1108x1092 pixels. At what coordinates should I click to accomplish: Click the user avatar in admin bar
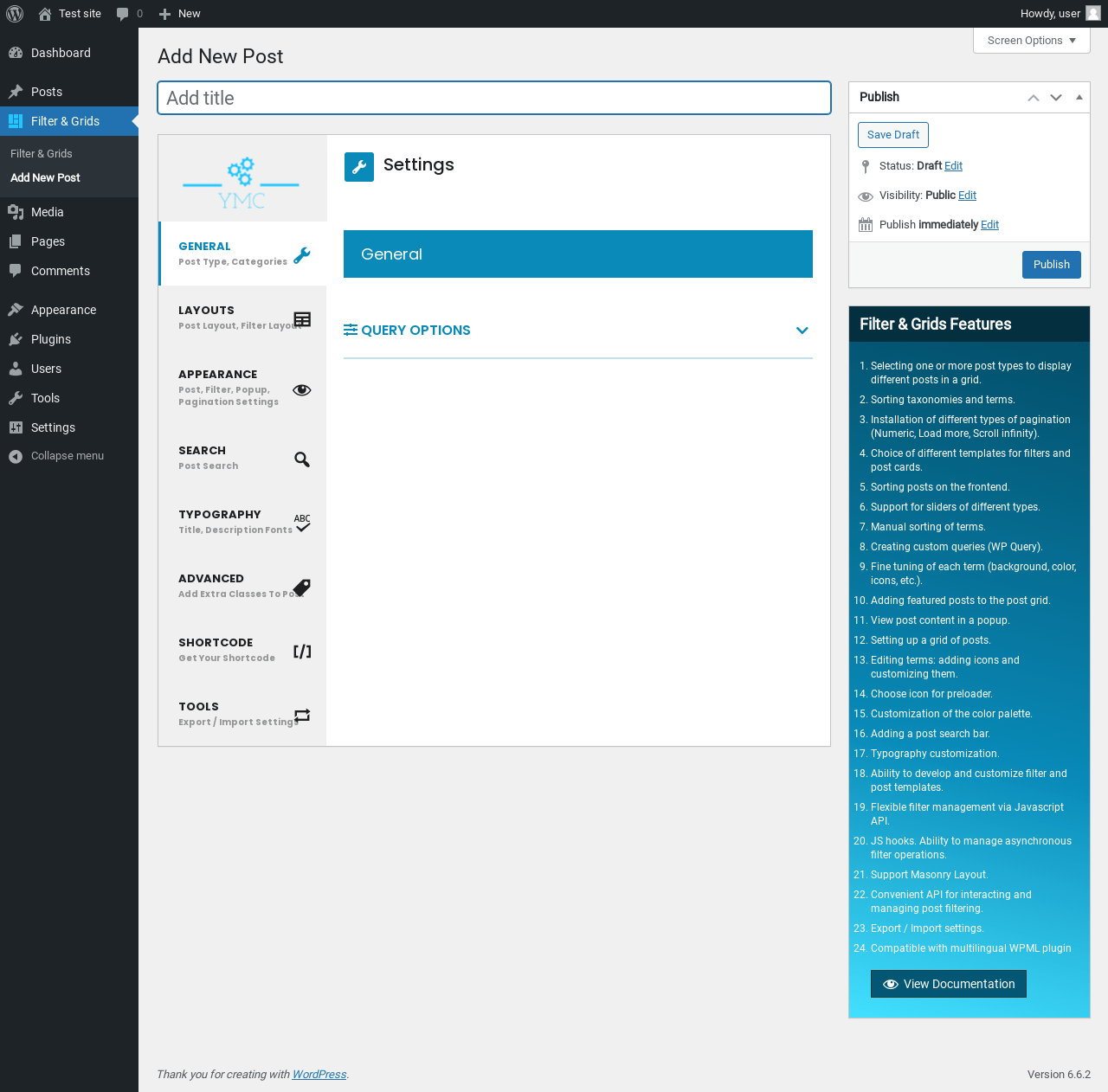click(1093, 13)
